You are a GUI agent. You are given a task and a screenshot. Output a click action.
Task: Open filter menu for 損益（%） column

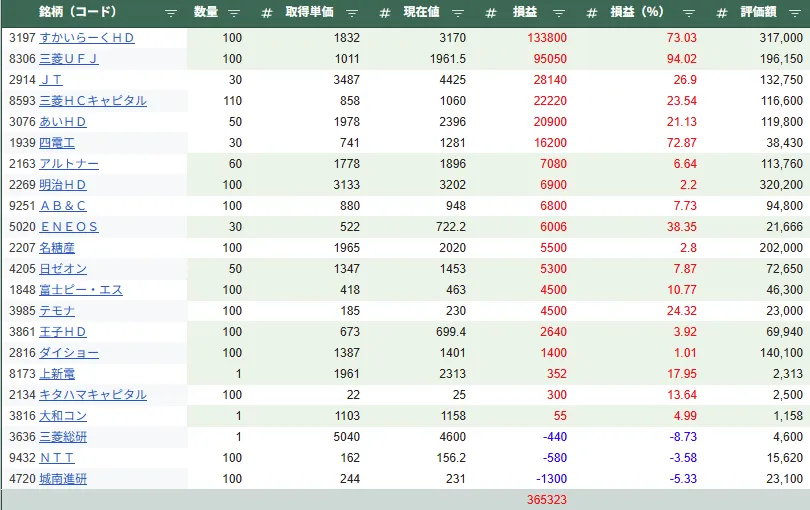pyautogui.click(x=689, y=13)
